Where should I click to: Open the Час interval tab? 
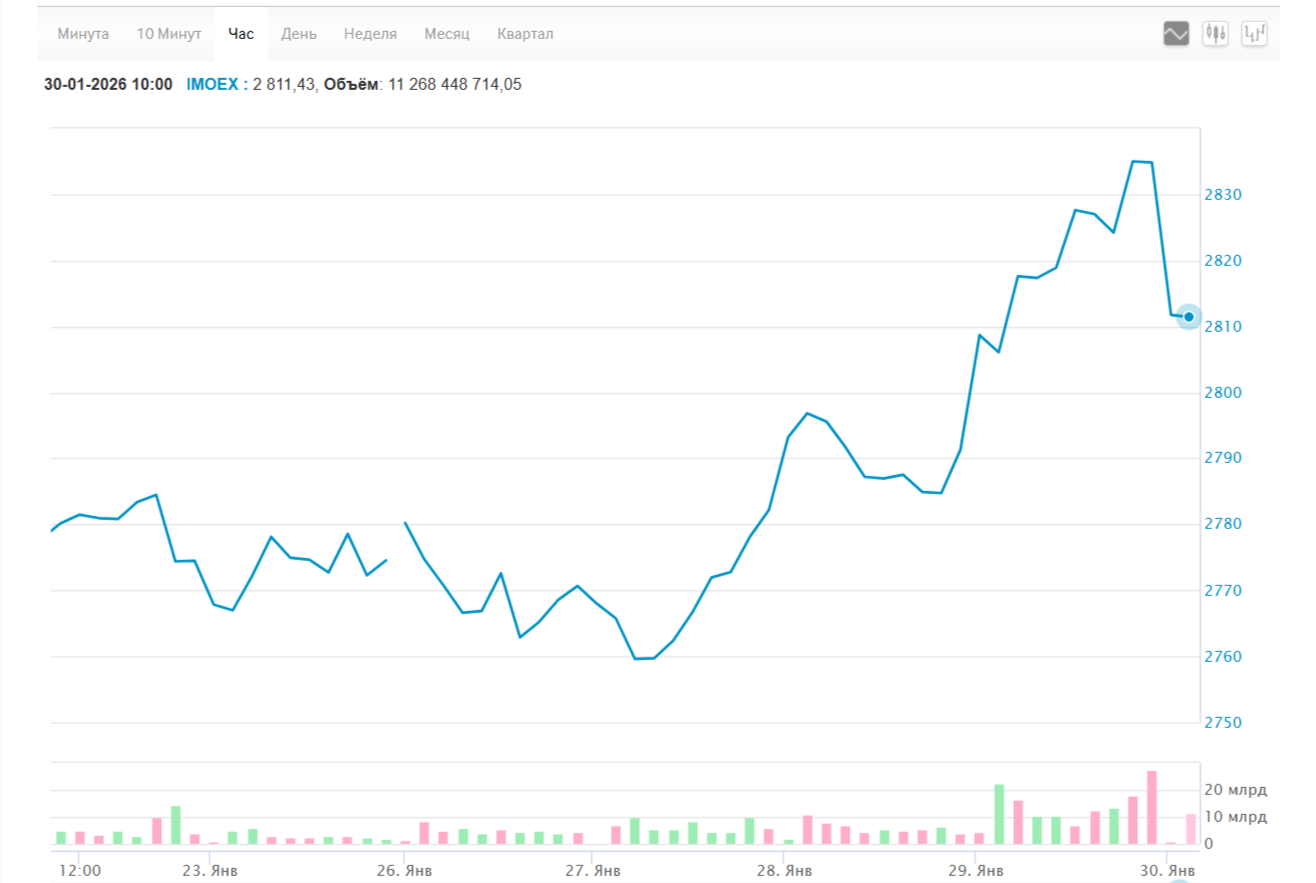[241, 34]
